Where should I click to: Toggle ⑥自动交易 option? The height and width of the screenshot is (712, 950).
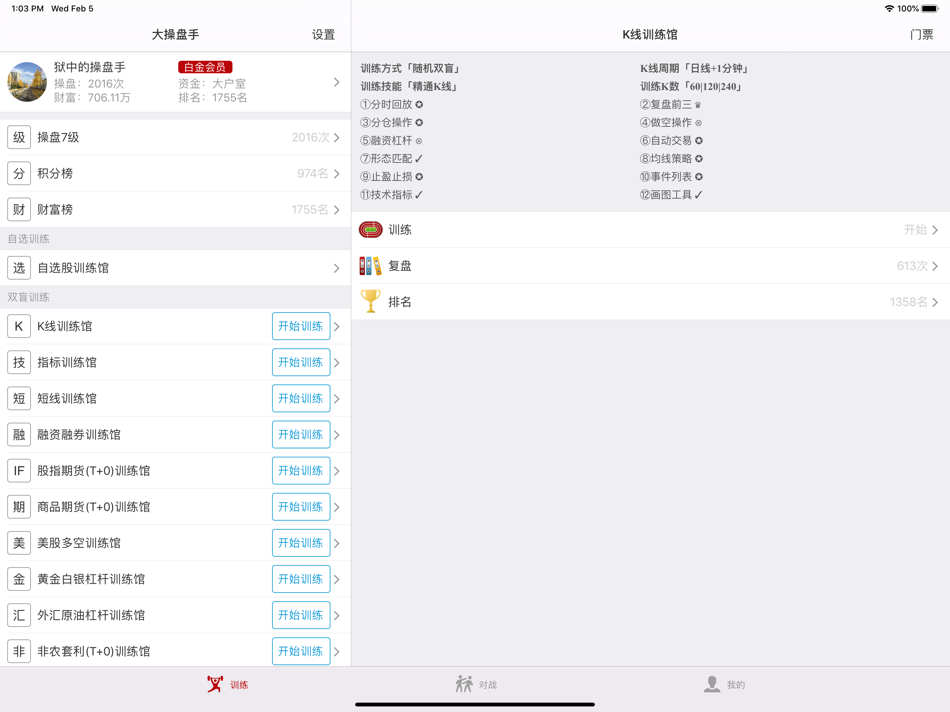[x=671, y=141]
